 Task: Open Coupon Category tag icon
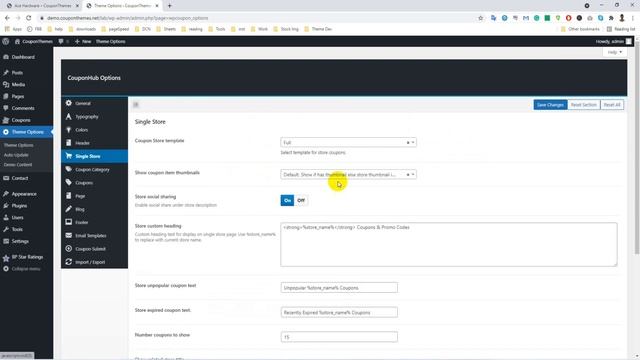tap(69, 169)
